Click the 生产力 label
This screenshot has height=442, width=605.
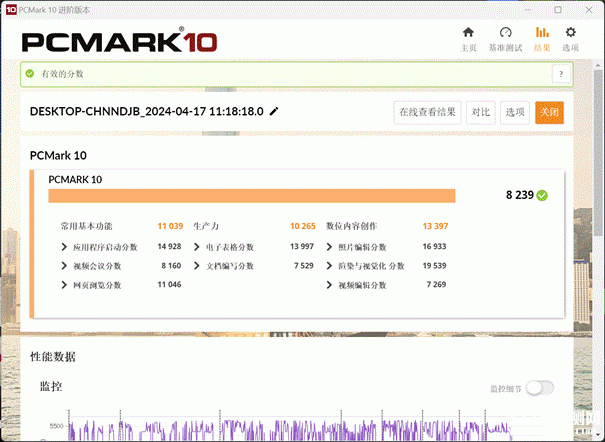(x=206, y=226)
